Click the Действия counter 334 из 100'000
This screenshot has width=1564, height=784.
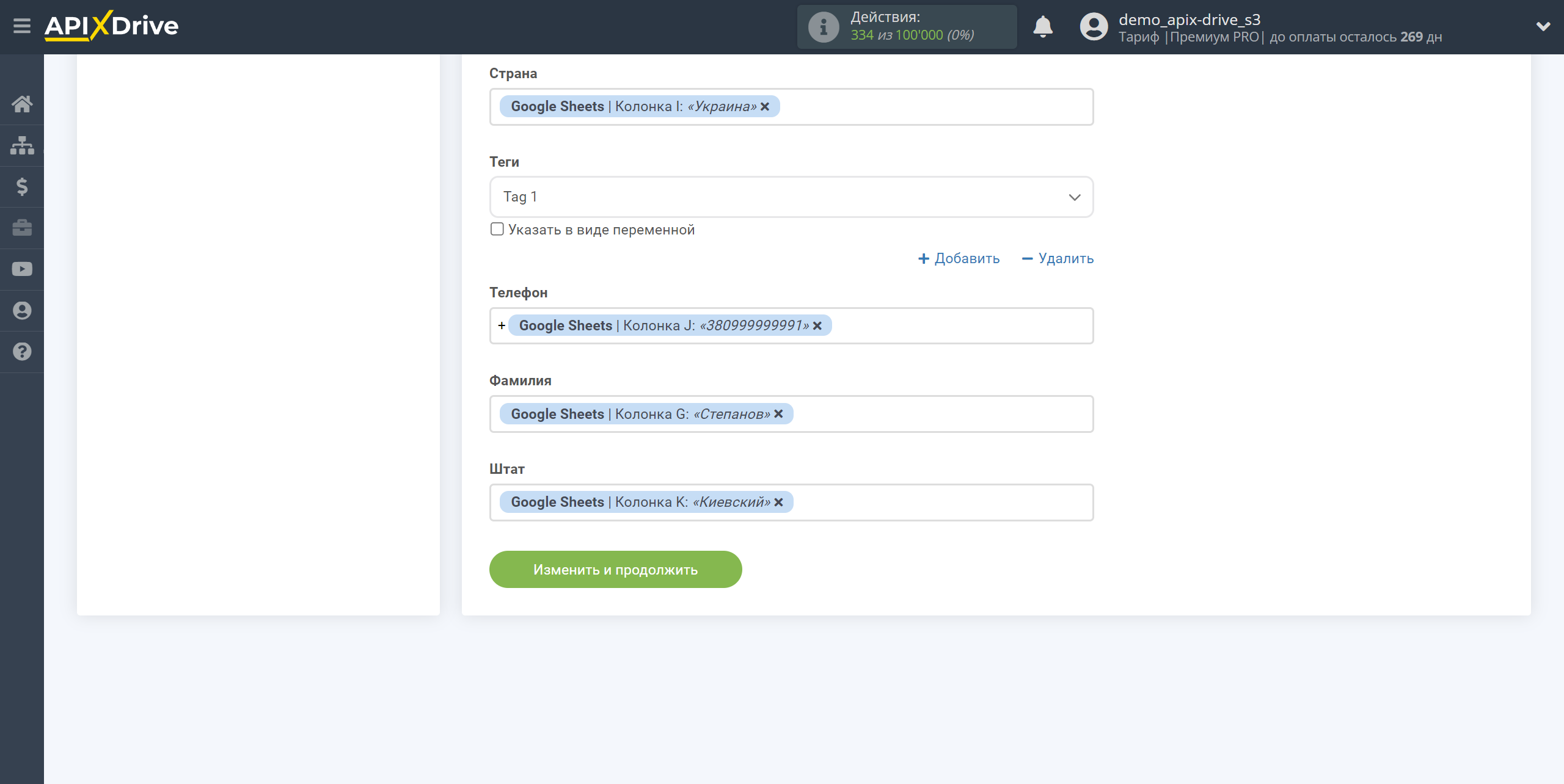click(x=912, y=35)
